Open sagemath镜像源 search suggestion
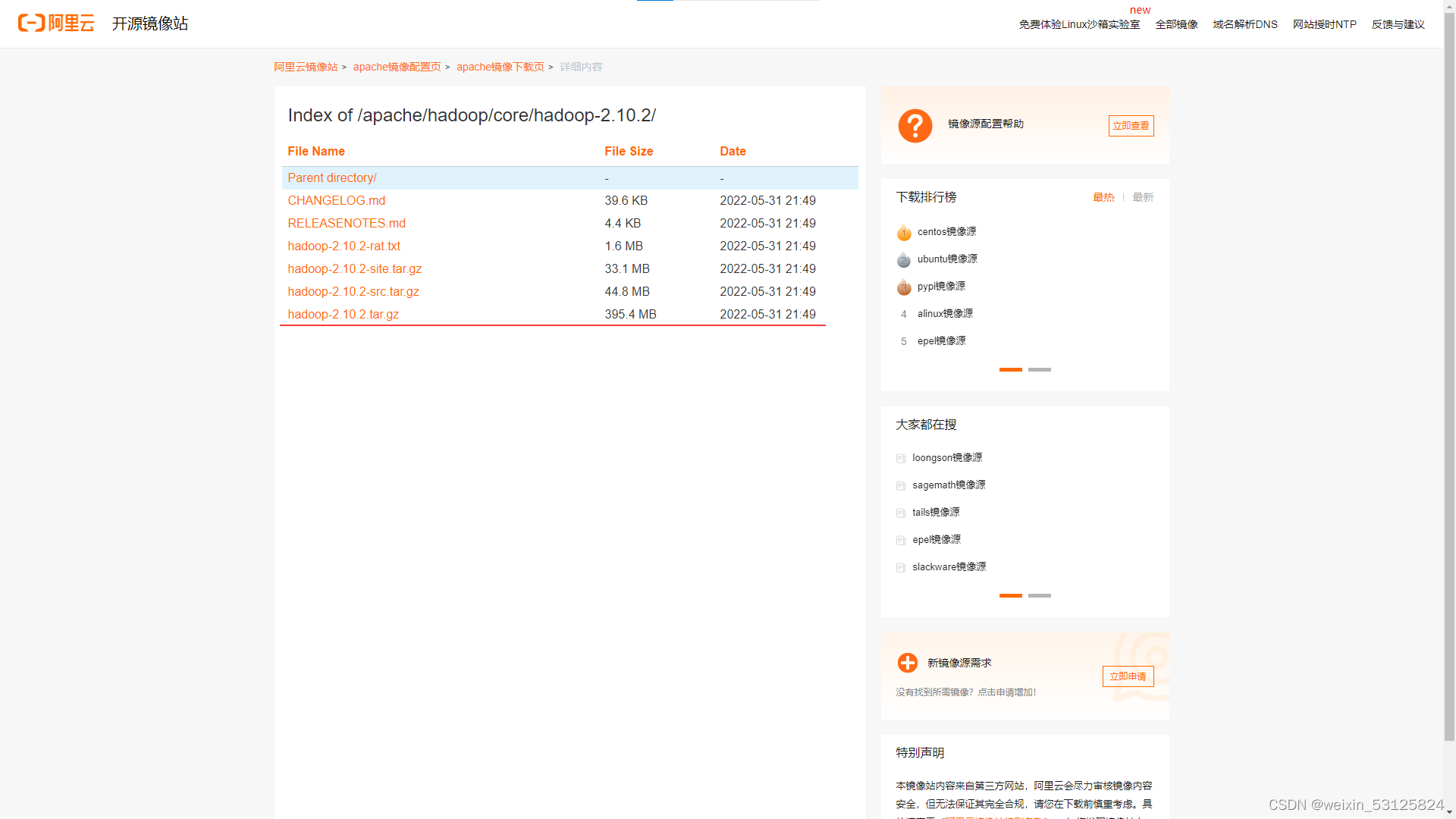The image size is (1456, 819). click(949, 485)
